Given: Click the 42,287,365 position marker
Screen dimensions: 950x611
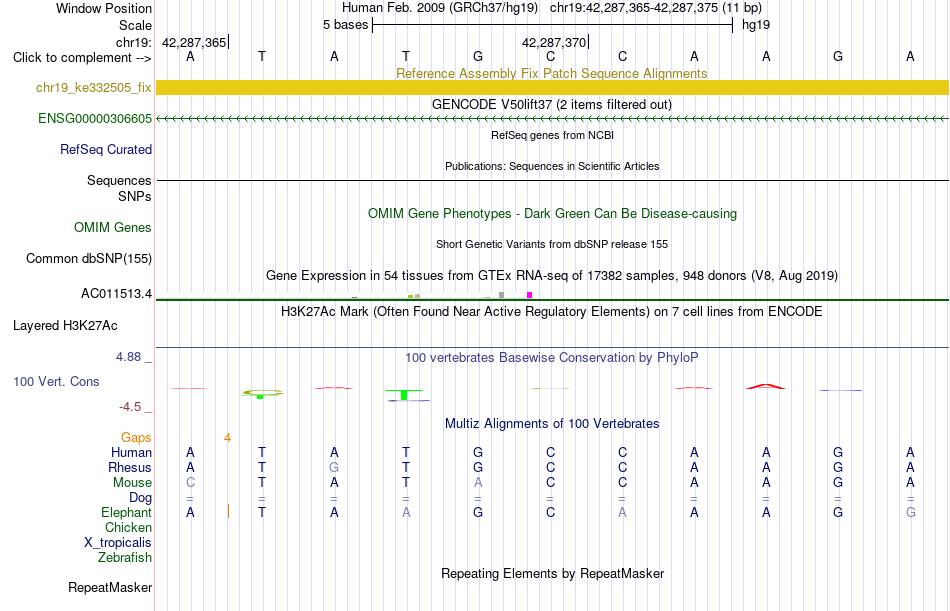Looking at the screenshot, I should [194, 42].
